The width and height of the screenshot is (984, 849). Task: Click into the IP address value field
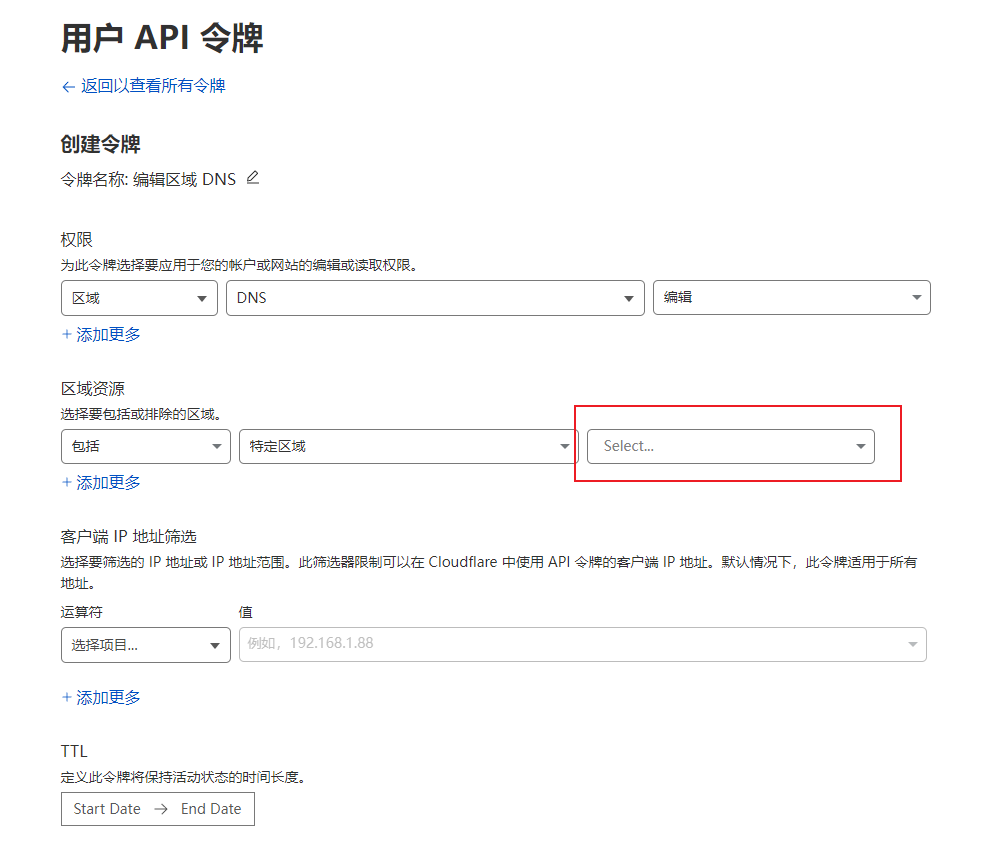coord(570,644)
